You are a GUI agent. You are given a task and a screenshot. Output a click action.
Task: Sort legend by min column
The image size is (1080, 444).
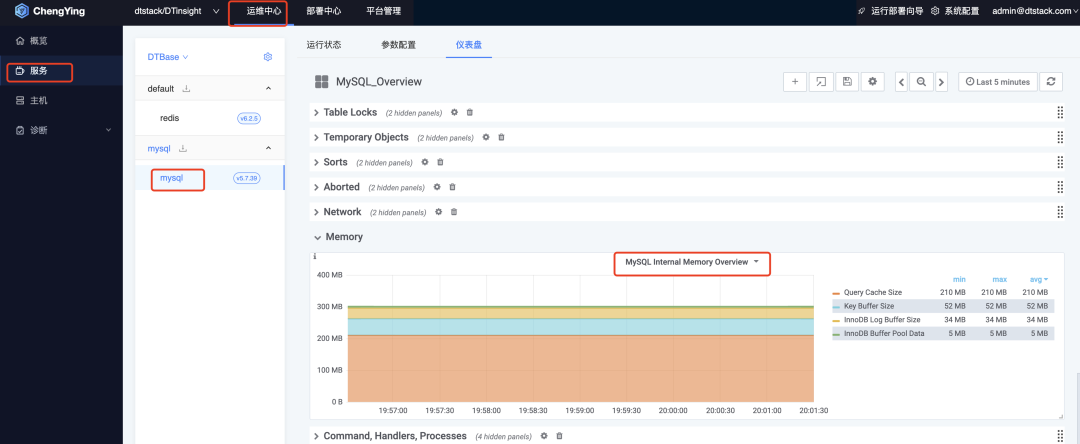[x=959, y=279]
